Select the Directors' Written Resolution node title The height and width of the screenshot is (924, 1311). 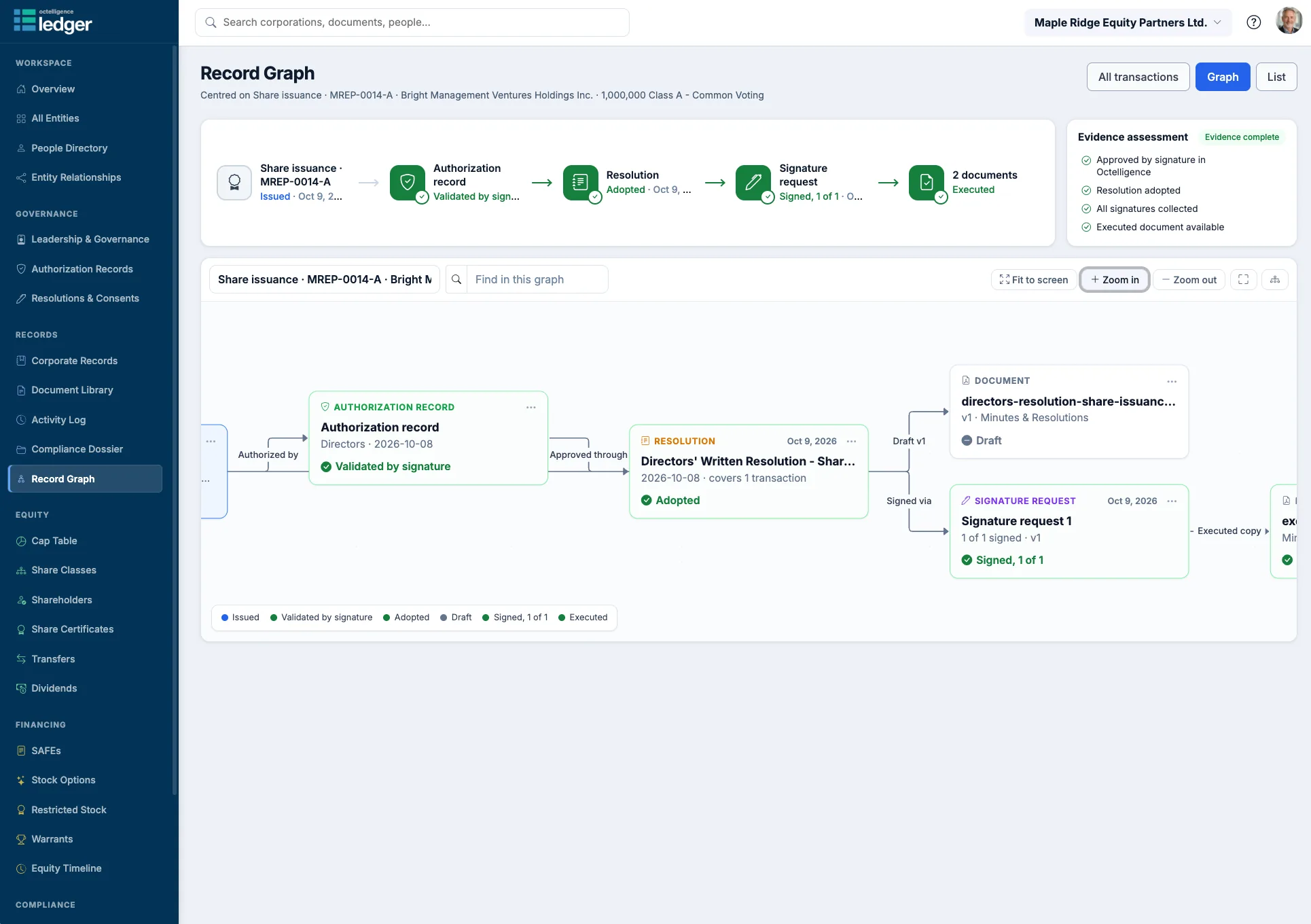tap(748, 461)
